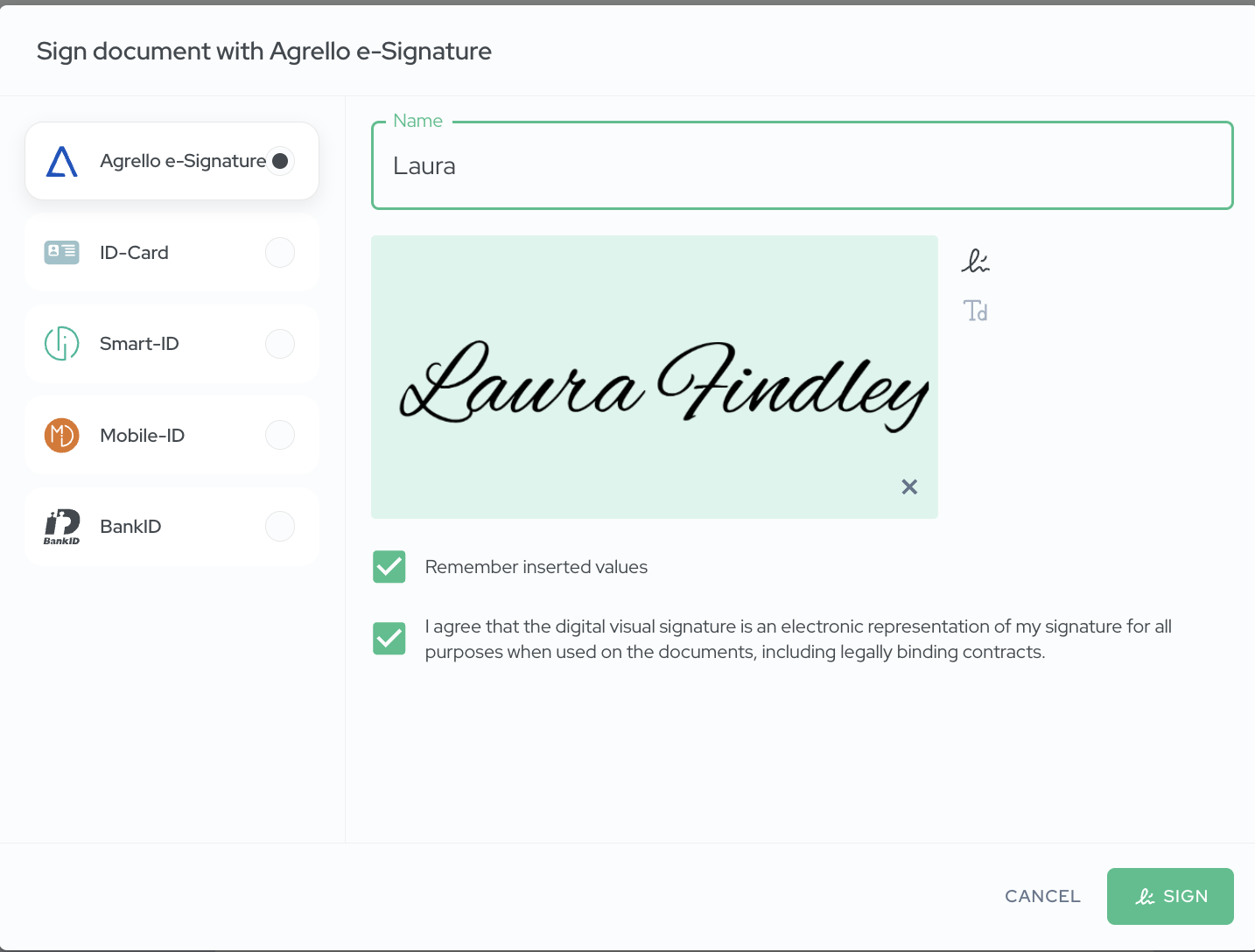Select the BankID radio button

(x=280, y=527)
